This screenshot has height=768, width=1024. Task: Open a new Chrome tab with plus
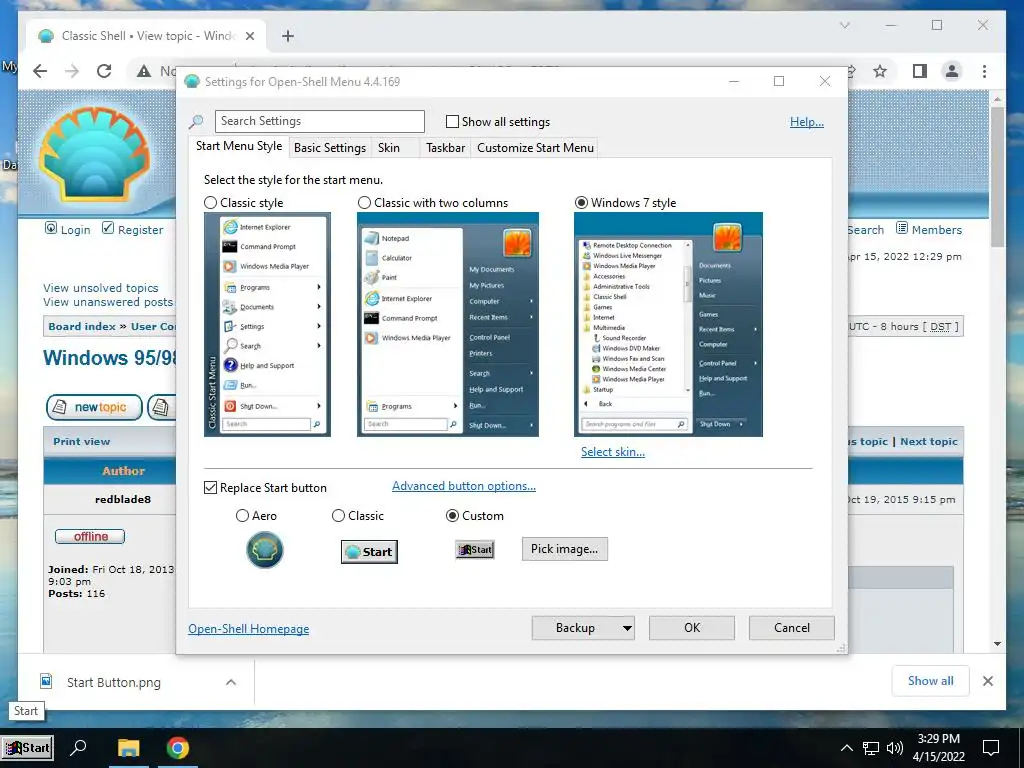click(288, 36)
